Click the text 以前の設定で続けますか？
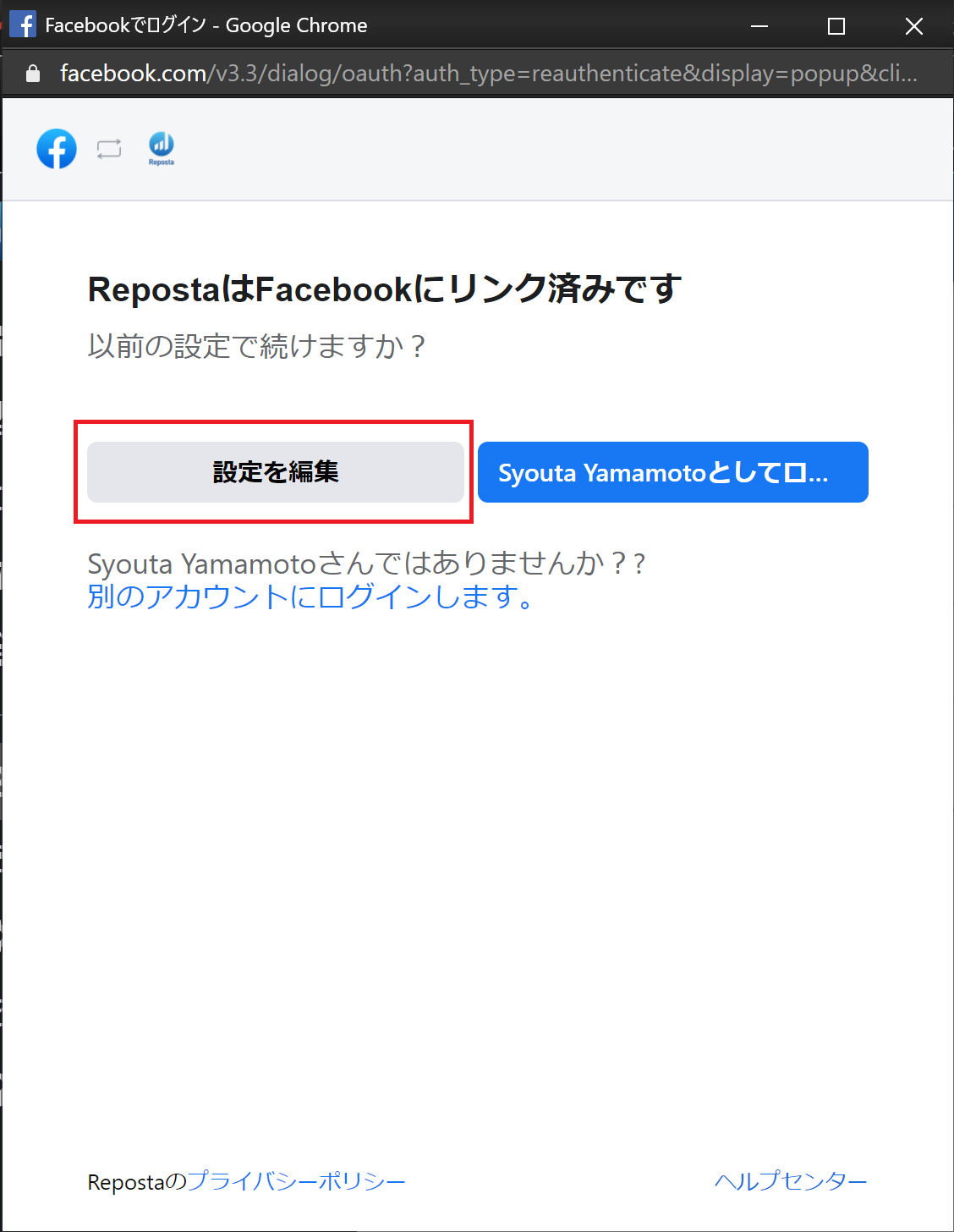The width and height of the screenshot is (954, 1232). coord(258,345)
